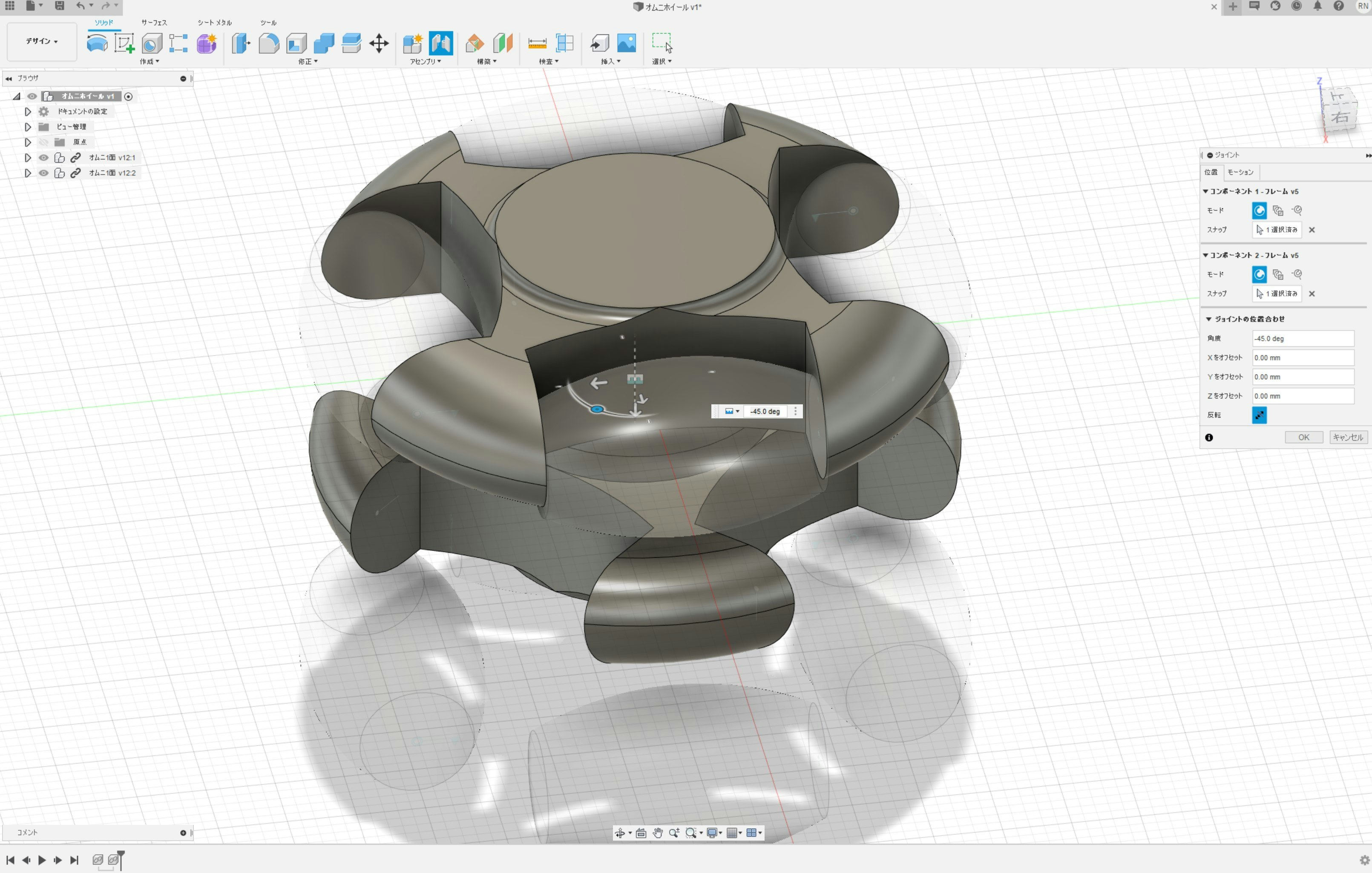Image resolution: width=1372 pixels, height=873 pixels.
Task: Click the Orbit tool in the bottom navigation bar
Action: tap(620, 833)
